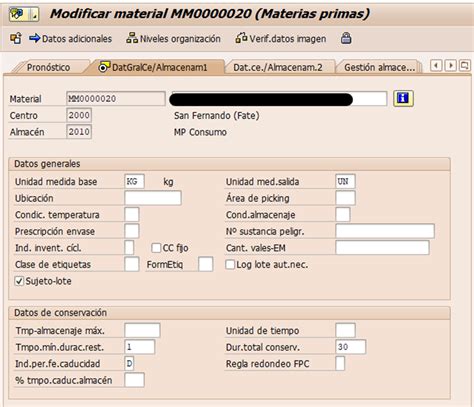474x407 pixels.
Task: Click the % tmpo.caduc.almacén field
Action: (134, 380)
